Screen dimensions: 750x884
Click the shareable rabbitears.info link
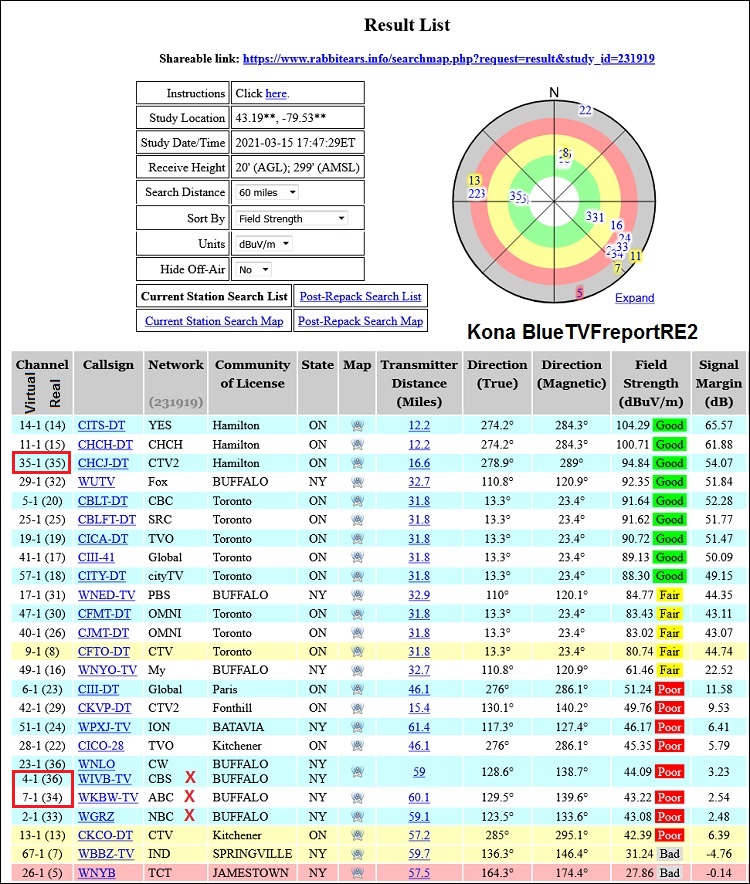point(449,59)
